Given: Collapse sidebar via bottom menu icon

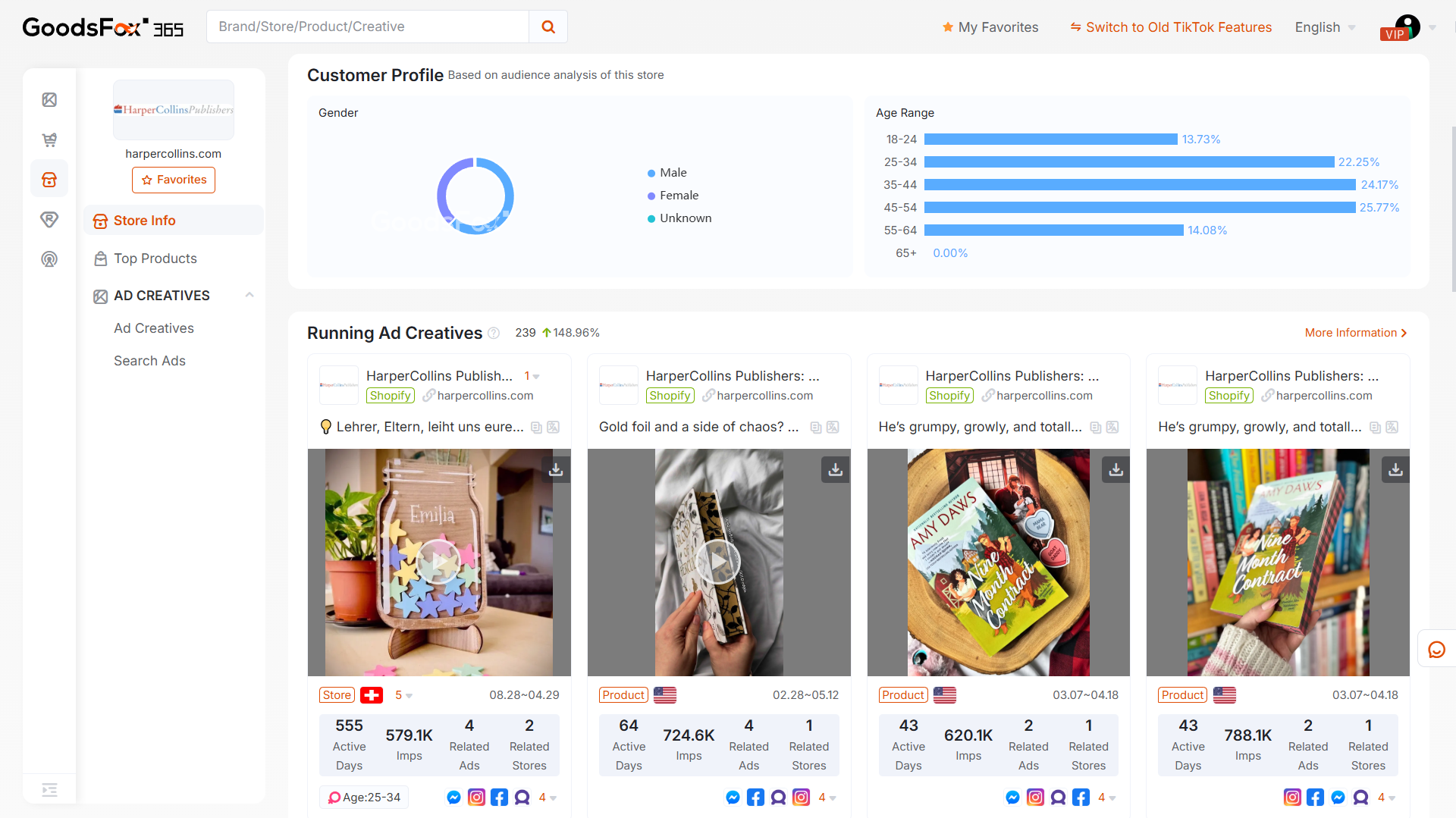Looking at the screenshot, I should [49, 790].
